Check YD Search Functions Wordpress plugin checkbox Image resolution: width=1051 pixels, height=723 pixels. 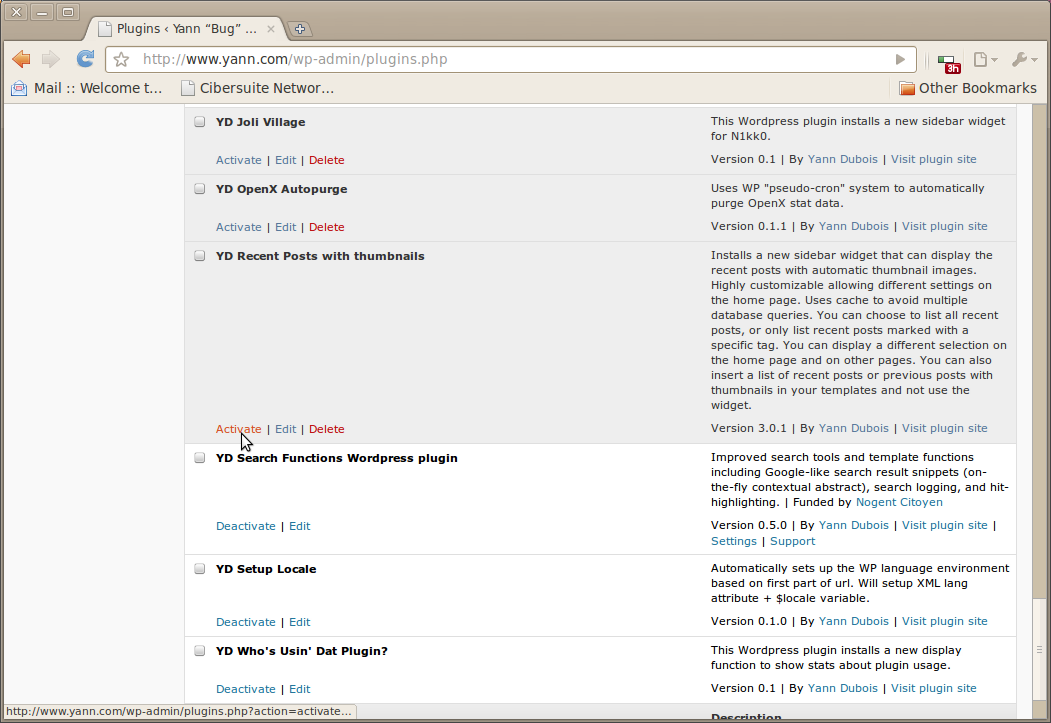[x=200, y=458]
